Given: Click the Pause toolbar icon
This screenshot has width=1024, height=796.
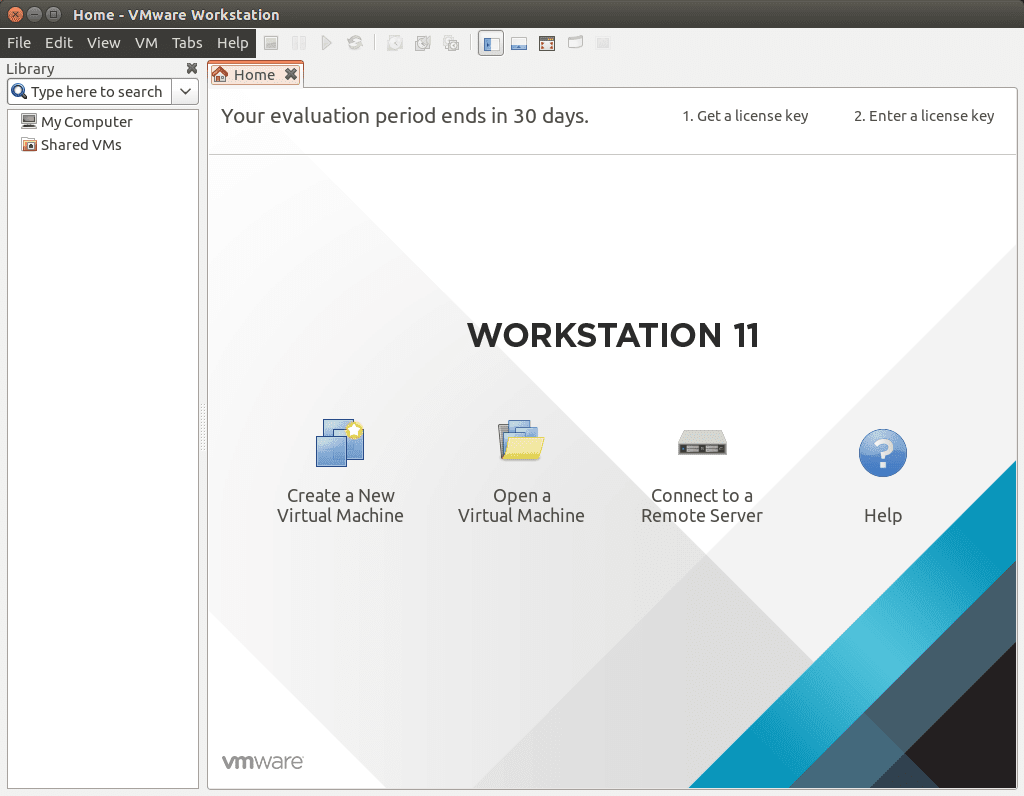Looking at the screenshot, I should click(x=299, y=43).
